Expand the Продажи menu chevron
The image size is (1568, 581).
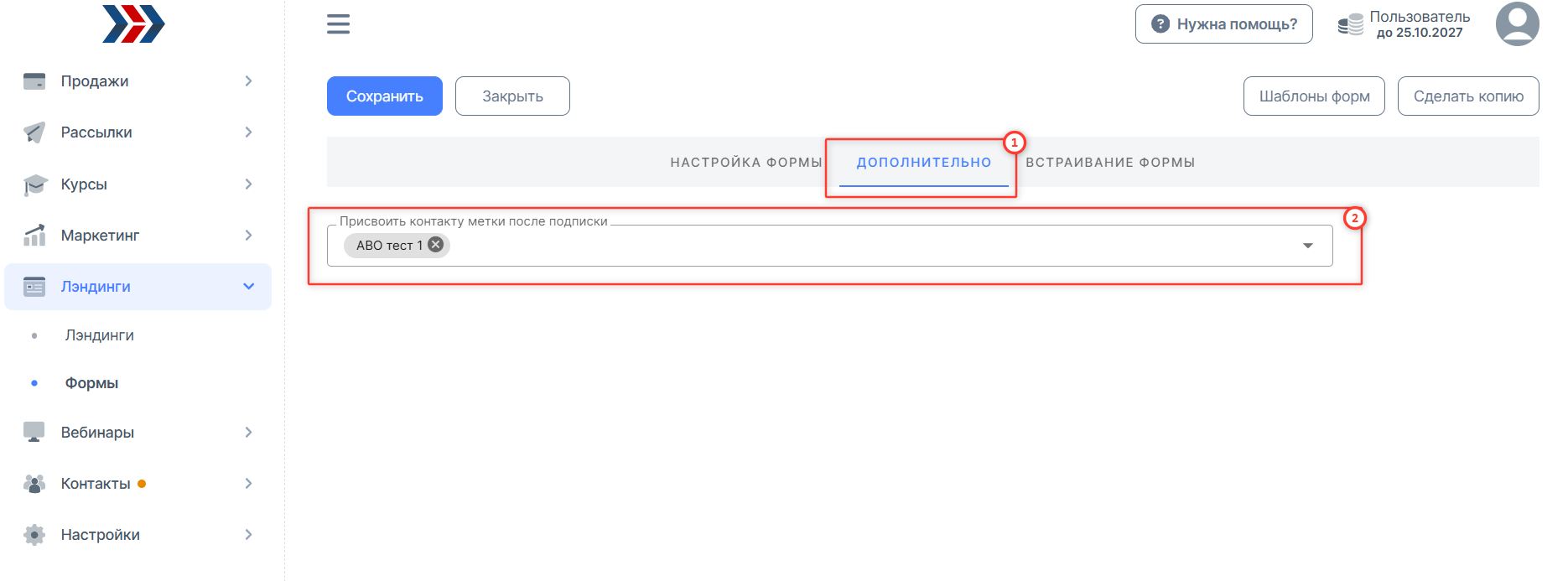coord(248,81)
